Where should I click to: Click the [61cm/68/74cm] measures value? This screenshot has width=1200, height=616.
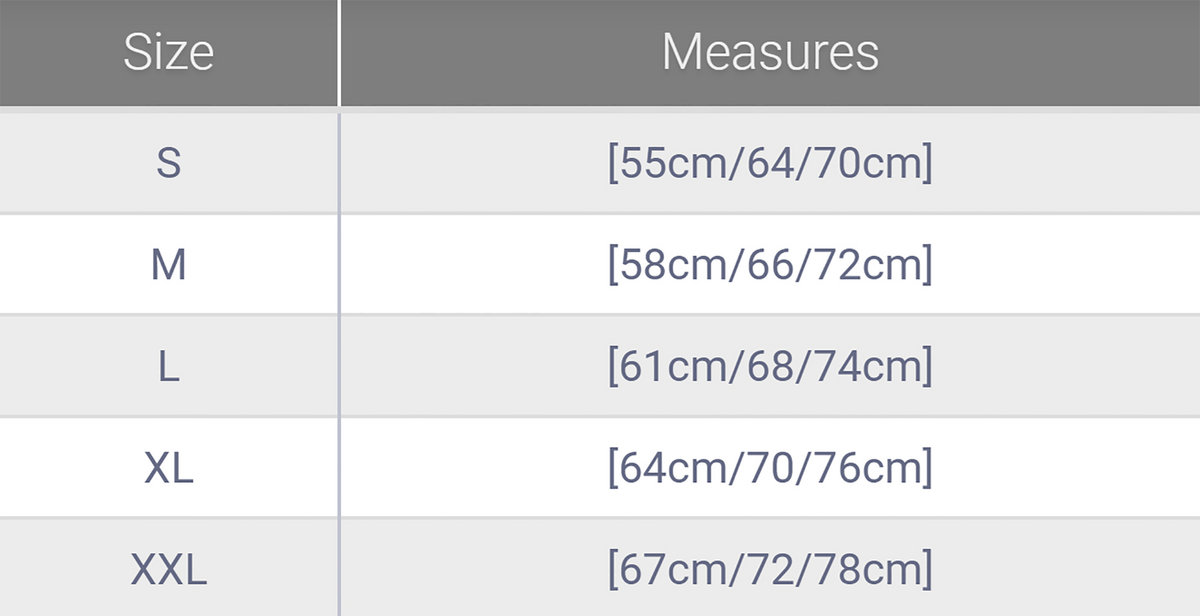pos(770,367)
